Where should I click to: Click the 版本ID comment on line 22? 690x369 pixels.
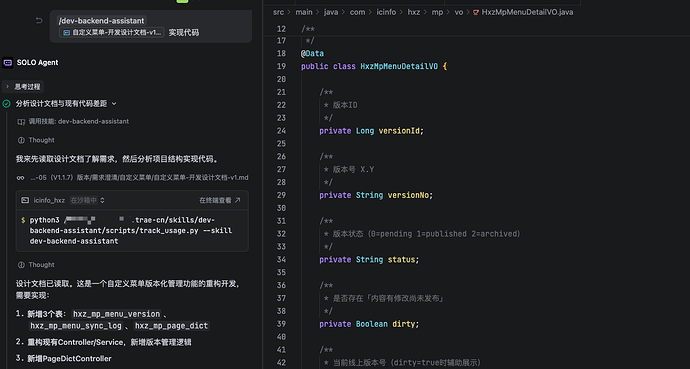coord(345,105)
